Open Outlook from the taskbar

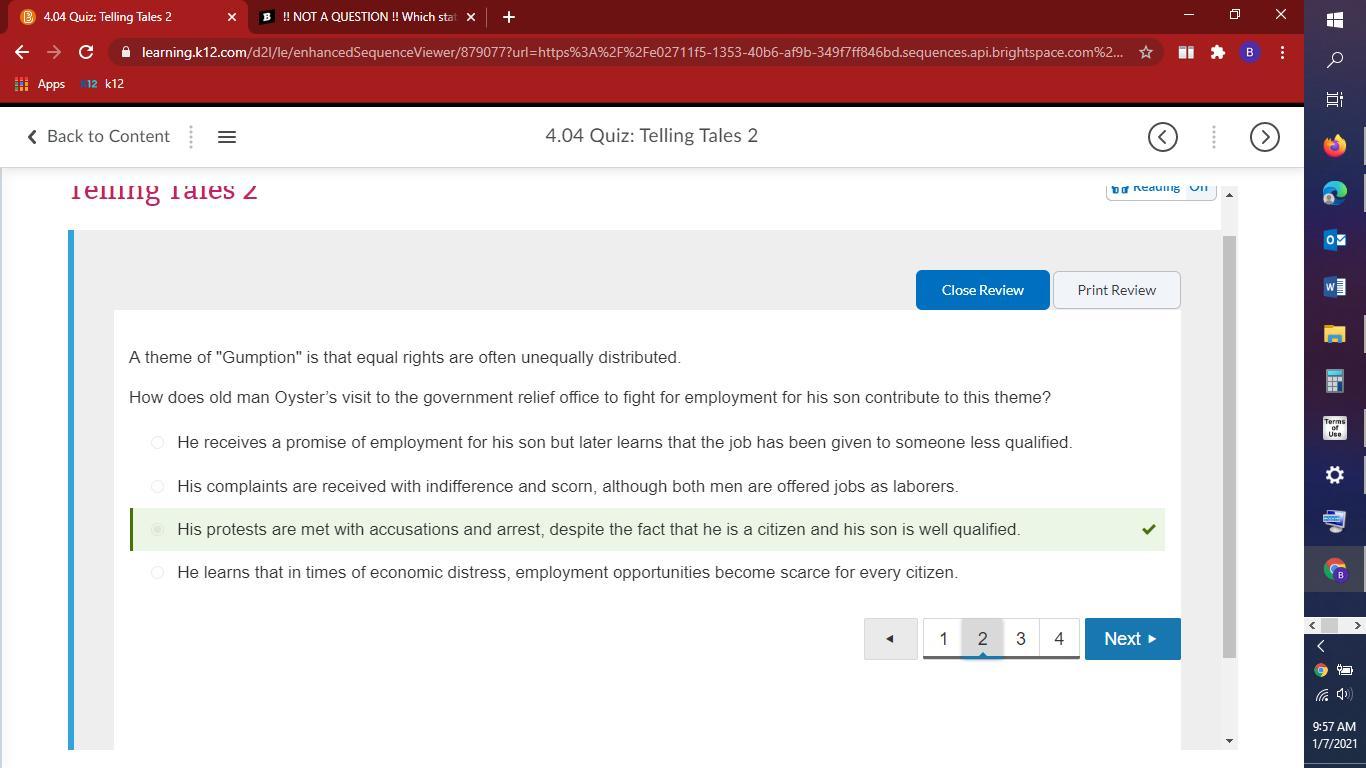tap(1335, 240)
